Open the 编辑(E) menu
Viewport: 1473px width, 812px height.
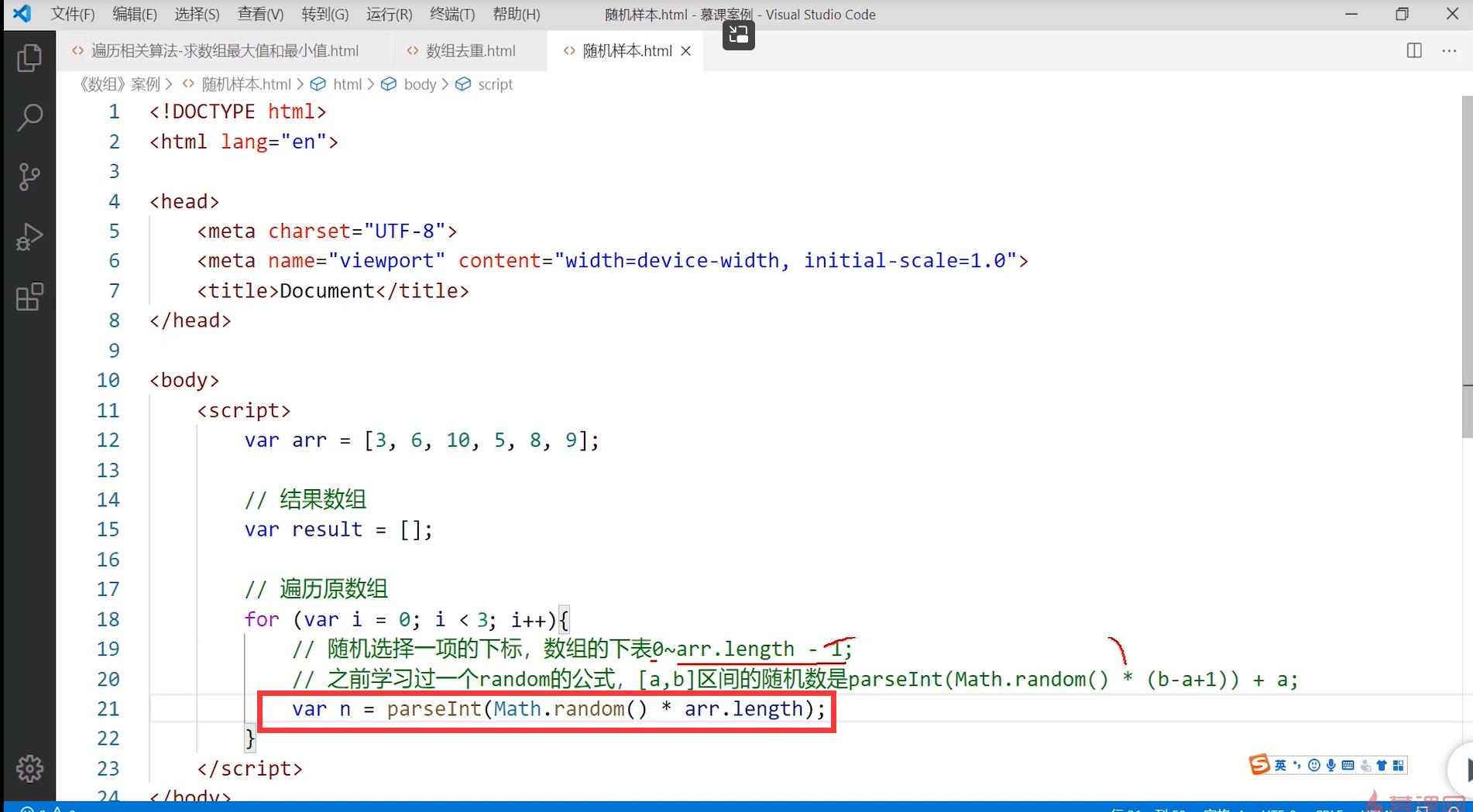click(135, 14)
